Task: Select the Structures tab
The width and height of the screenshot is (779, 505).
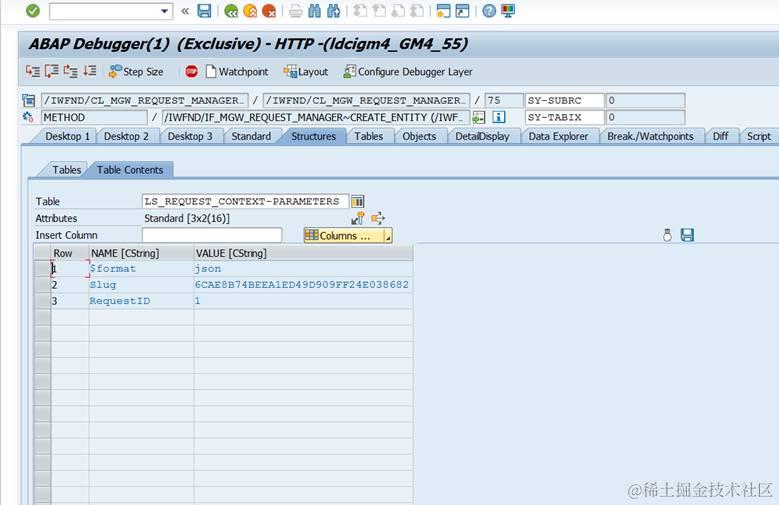Action: pyautogui.click(x=313, y=136)
